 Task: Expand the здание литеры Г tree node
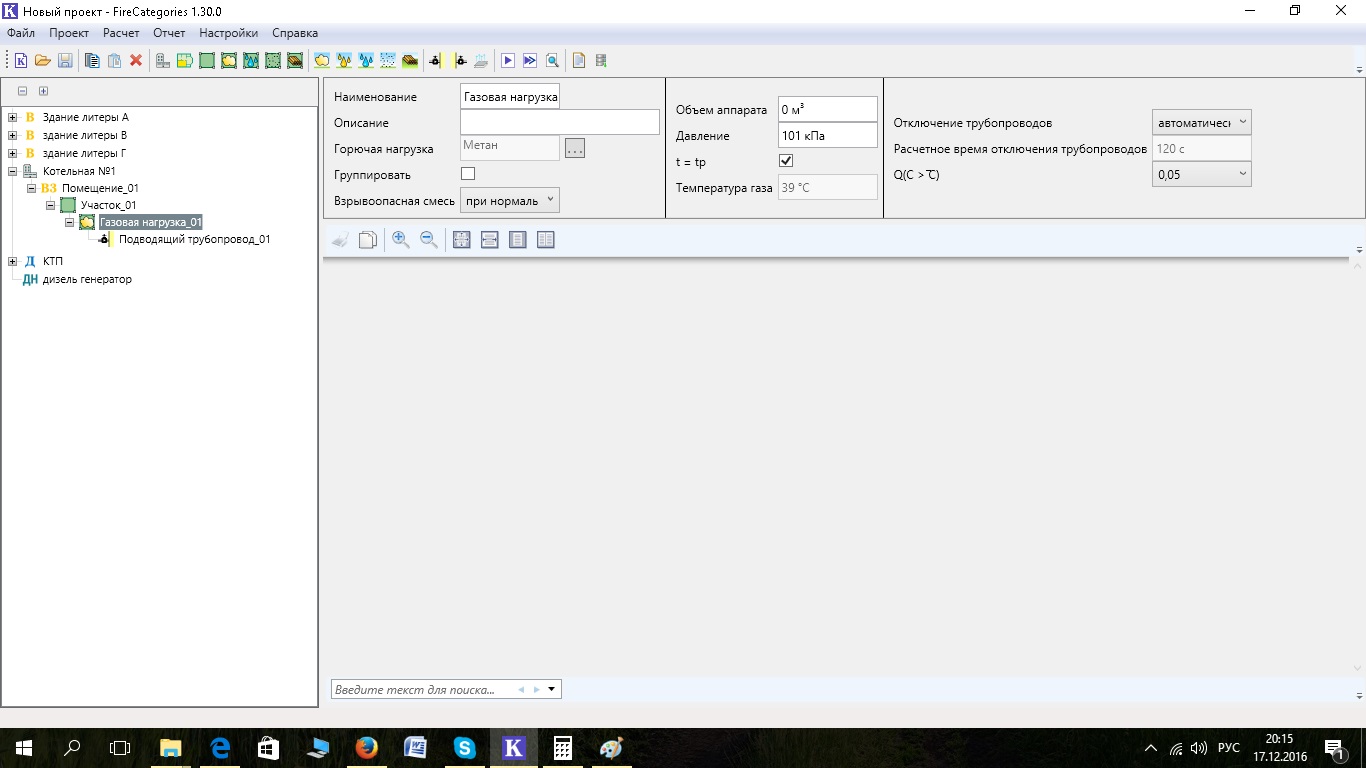(12, 153)
